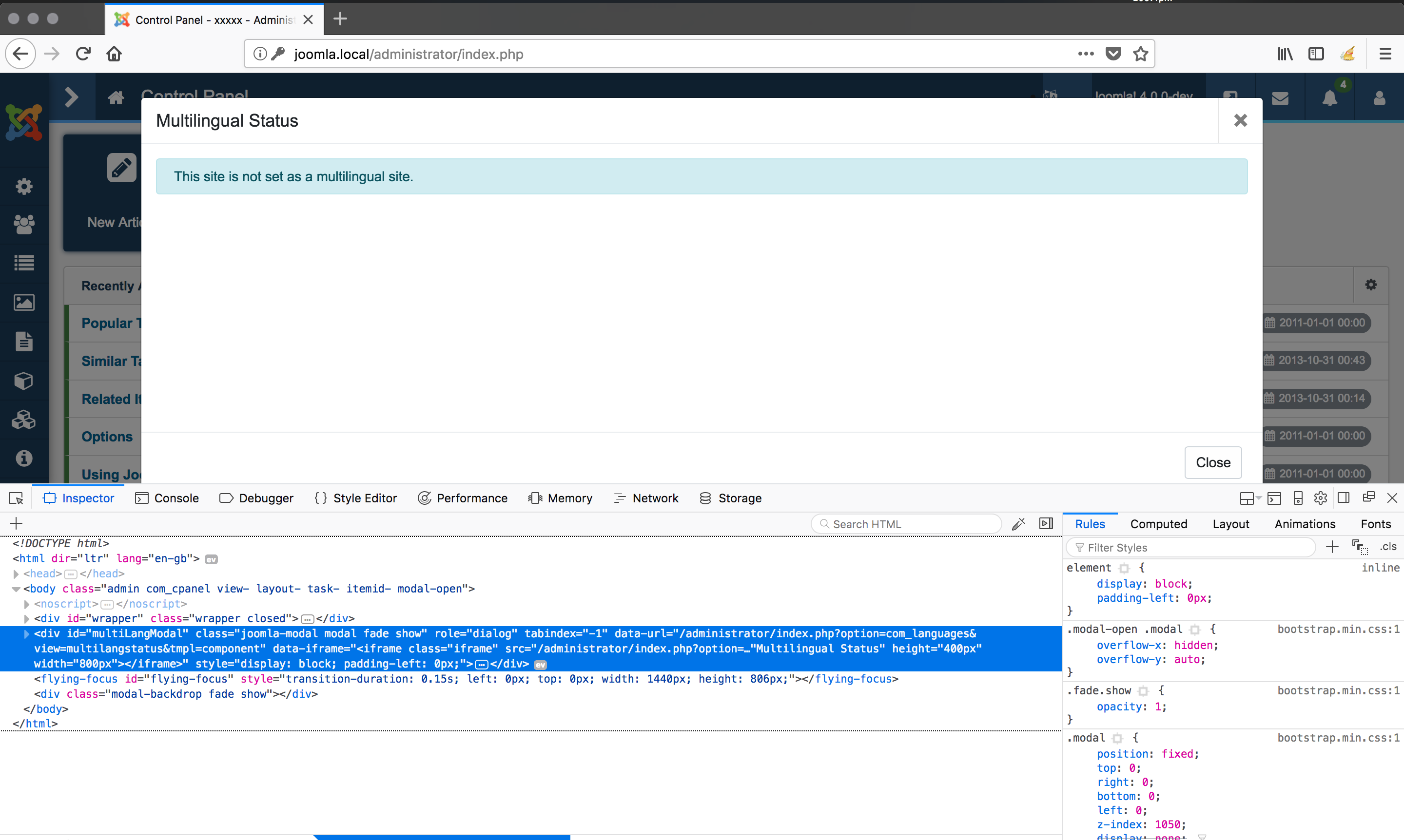
Task: Click Joomla notifications bell icon
Action: (1329, 98)
